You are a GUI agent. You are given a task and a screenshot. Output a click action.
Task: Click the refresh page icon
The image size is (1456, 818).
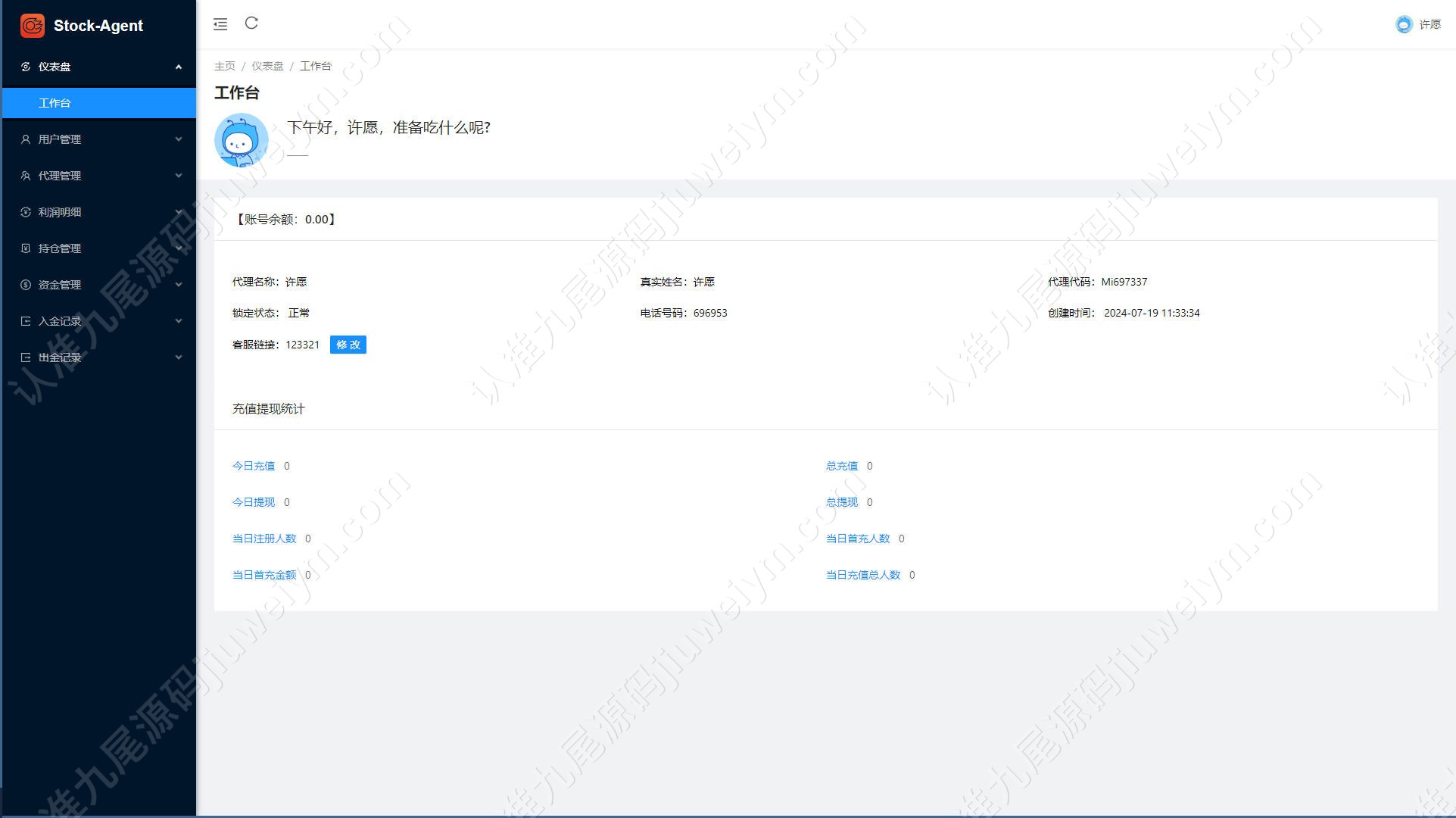(x=251, y=23)
